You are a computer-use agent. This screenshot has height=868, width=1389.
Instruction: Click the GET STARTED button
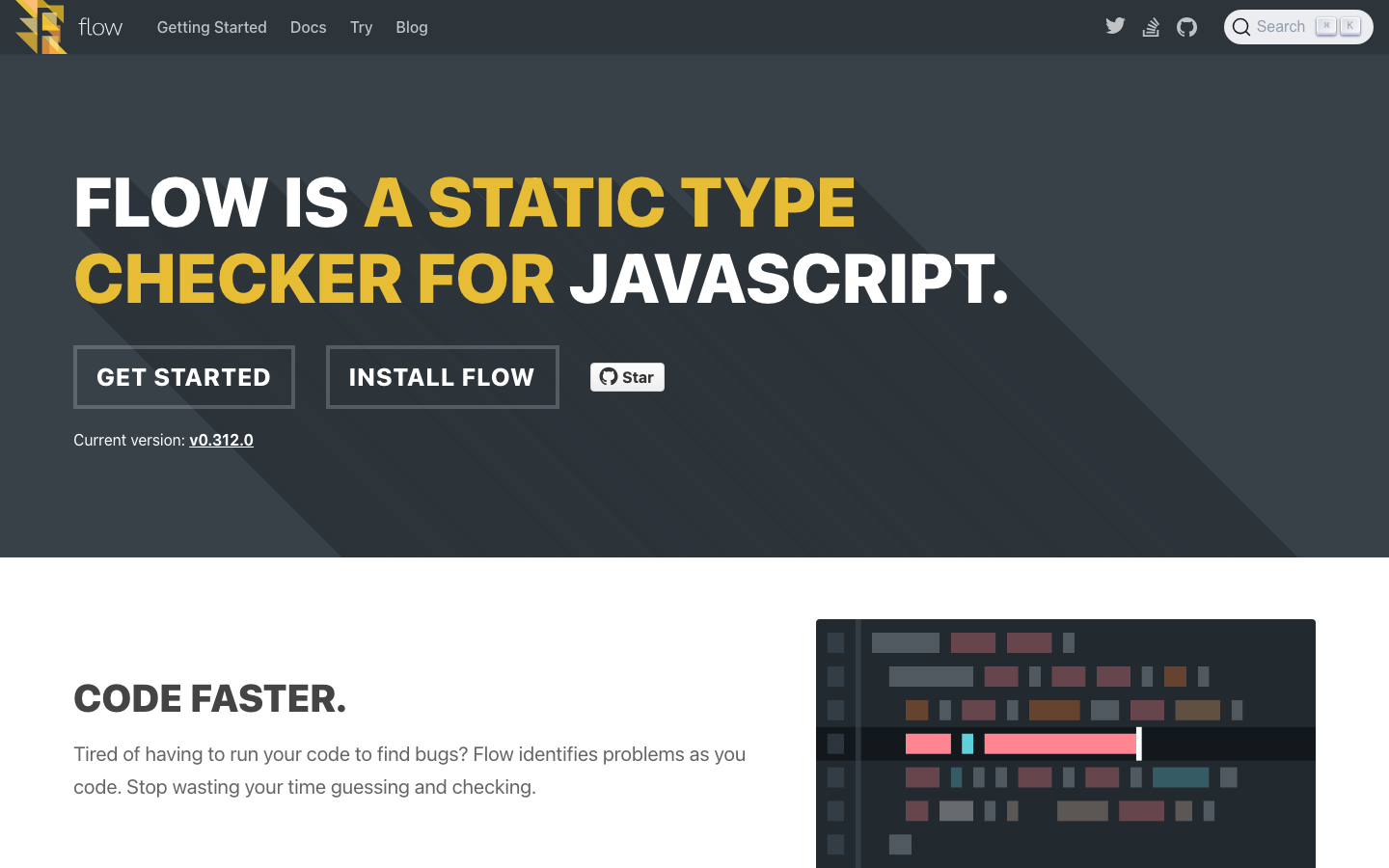(184, 377)
